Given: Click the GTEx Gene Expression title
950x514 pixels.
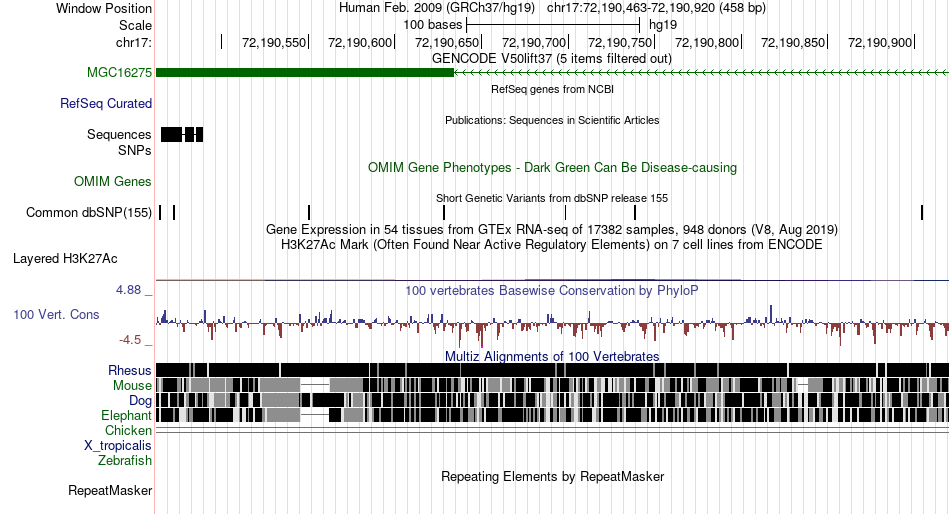Looking at the screenshot, I should pyautogui.click(x=552, y=230).
